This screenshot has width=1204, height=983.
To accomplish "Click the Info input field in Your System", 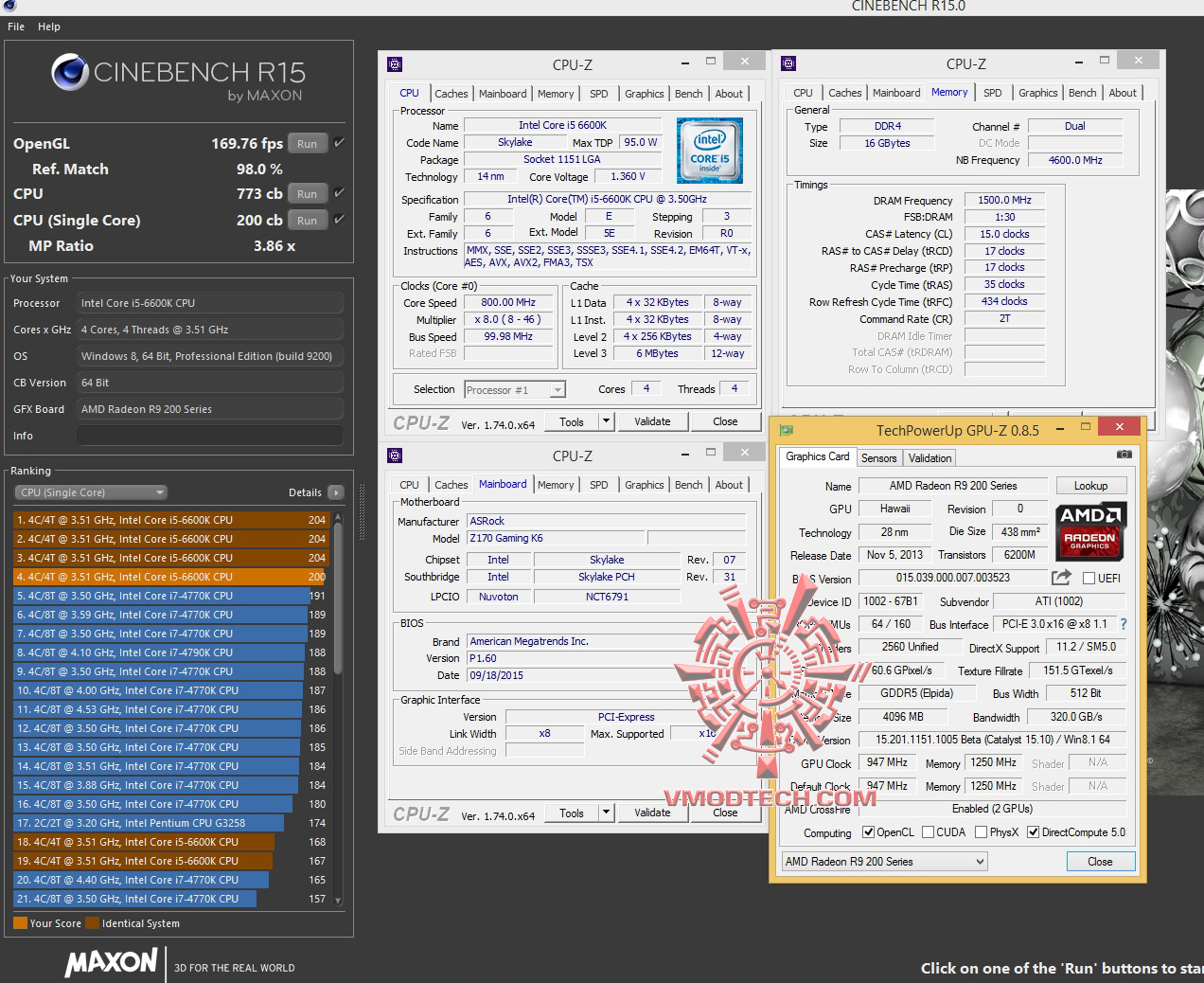I will click(209, 436).
